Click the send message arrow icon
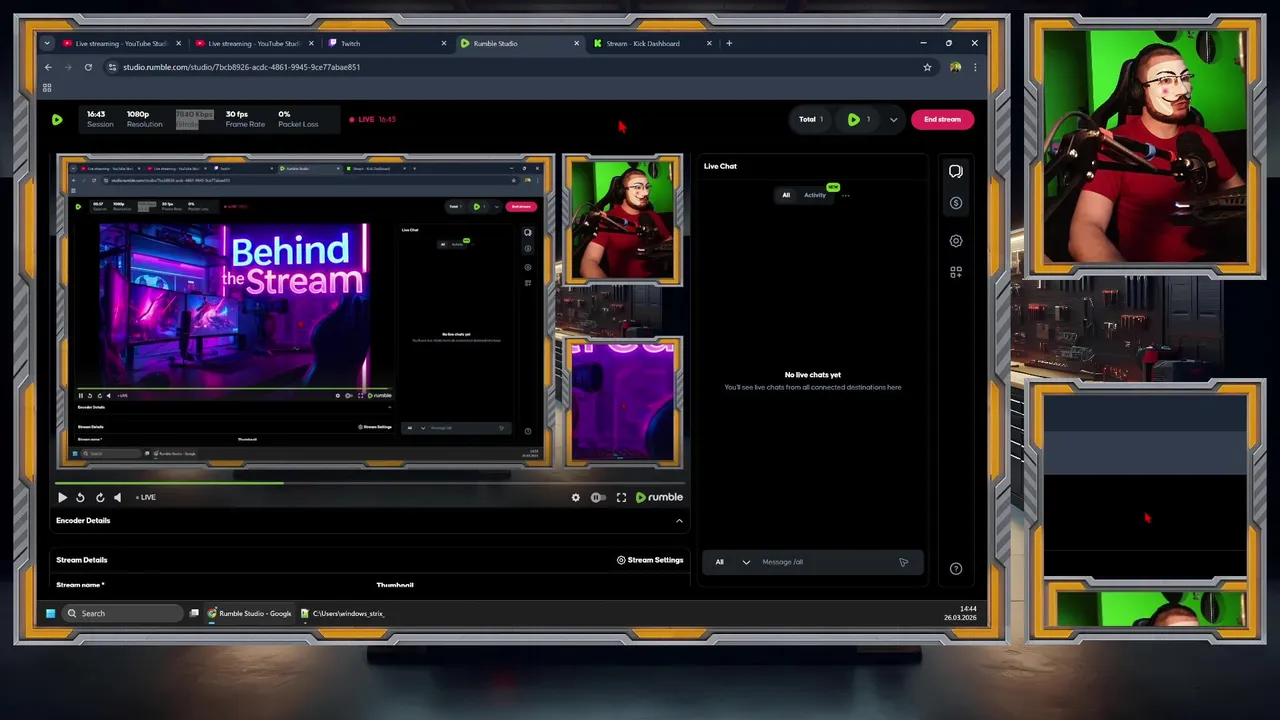The image size is (1280, 720). coord(904,562)
